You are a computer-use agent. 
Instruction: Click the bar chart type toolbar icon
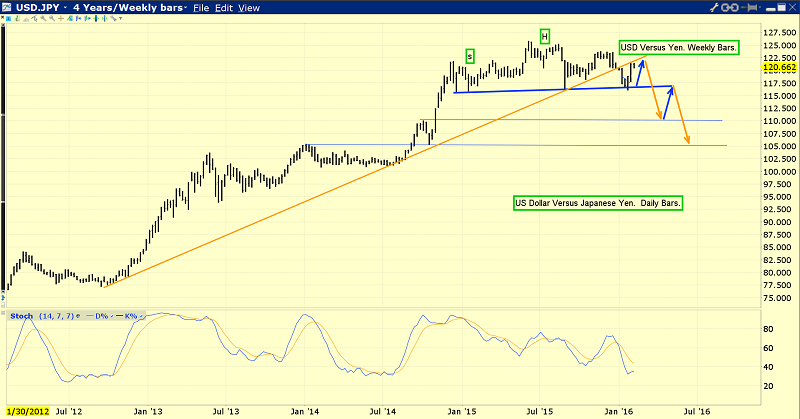[17, 18]
